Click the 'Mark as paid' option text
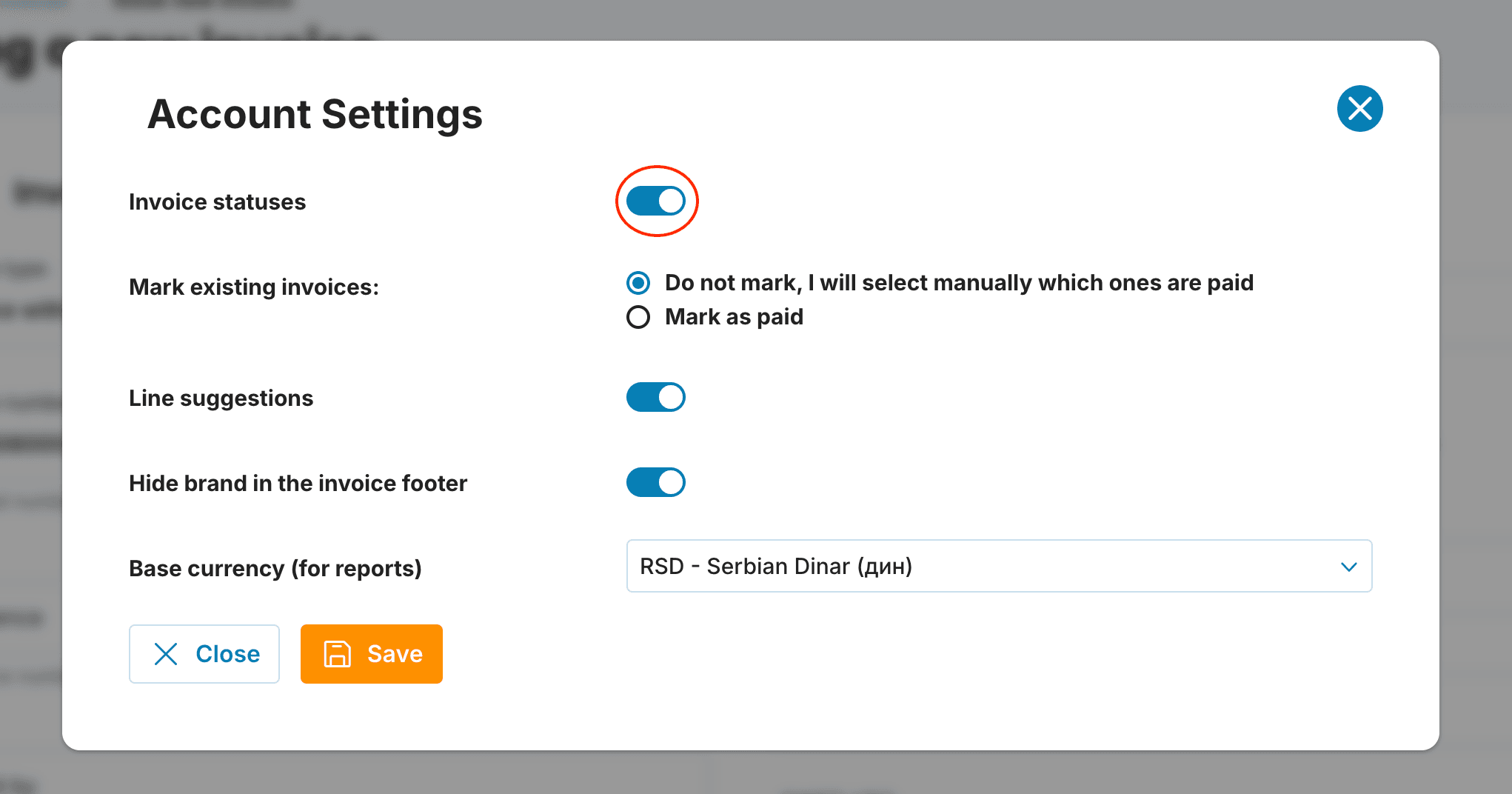The image size is (1512, 794). click(x=734, y=317)
